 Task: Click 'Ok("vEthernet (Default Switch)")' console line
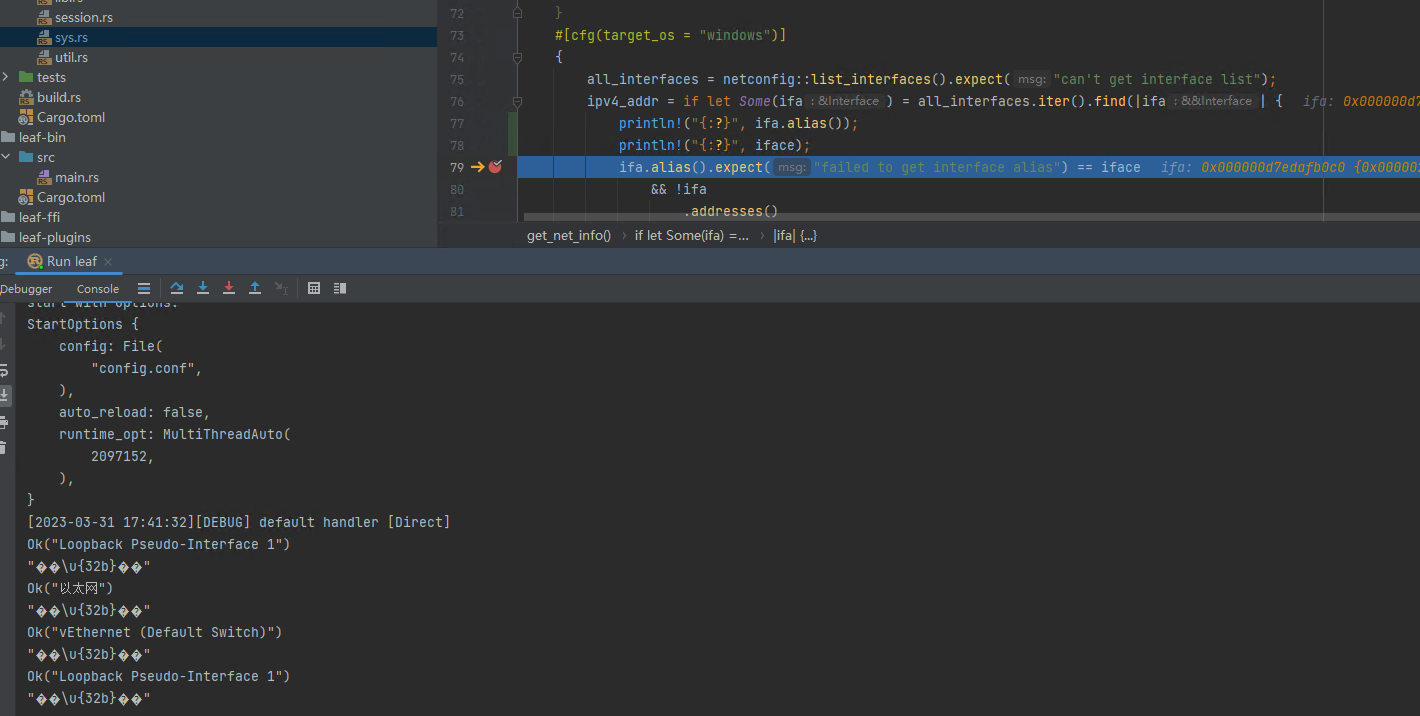click(155, 632)
